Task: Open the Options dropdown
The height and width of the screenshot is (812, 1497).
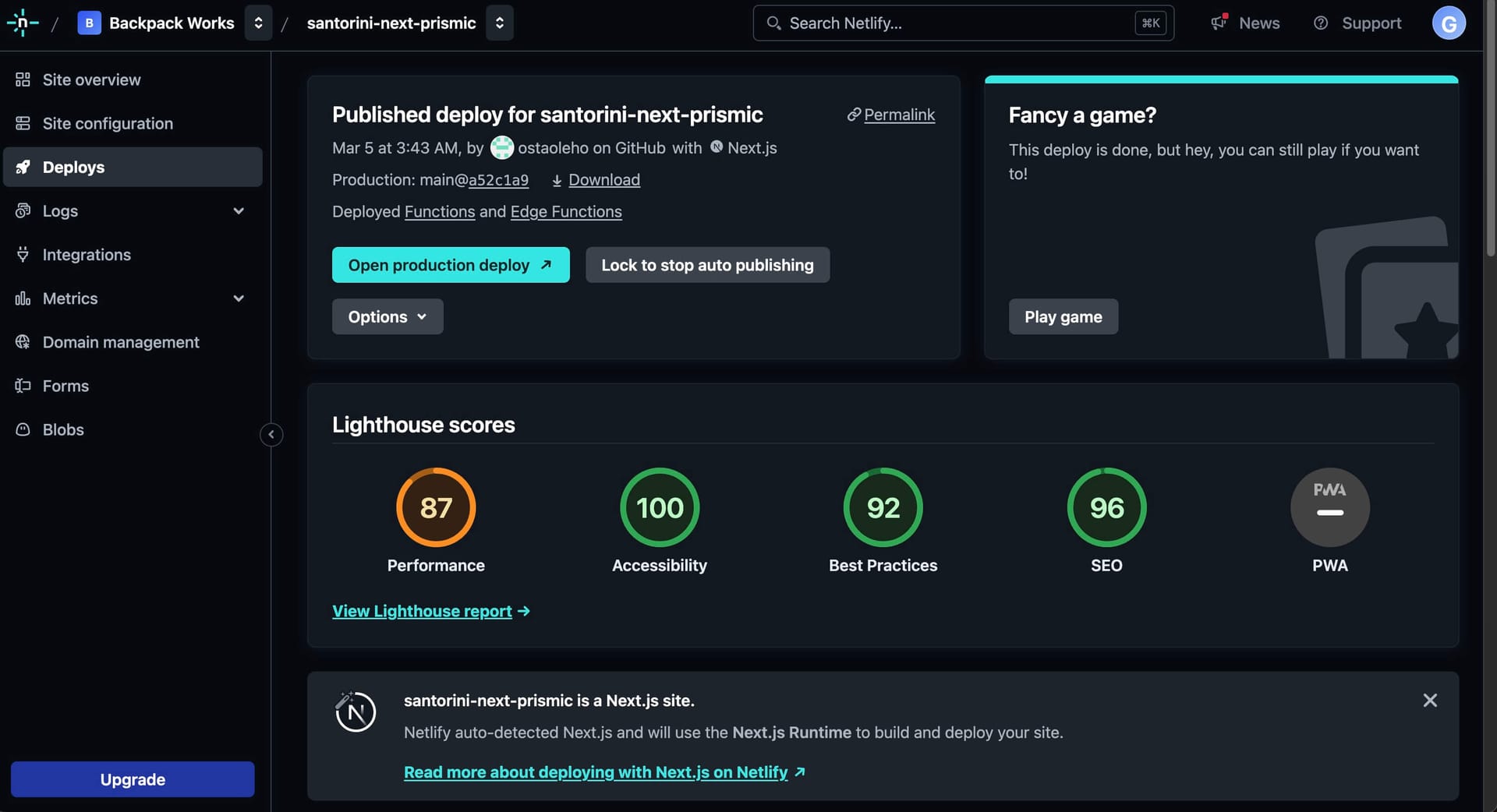Action: pyautogui.click(x=387, y=316)
